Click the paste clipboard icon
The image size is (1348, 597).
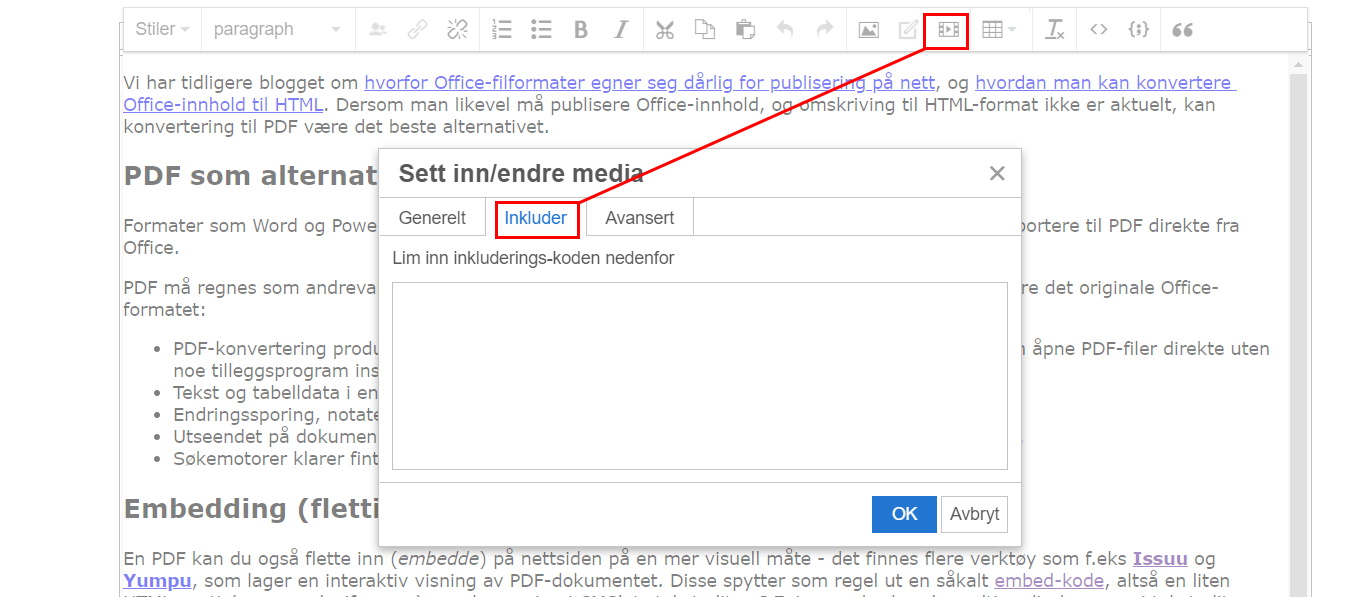(745, 30)
